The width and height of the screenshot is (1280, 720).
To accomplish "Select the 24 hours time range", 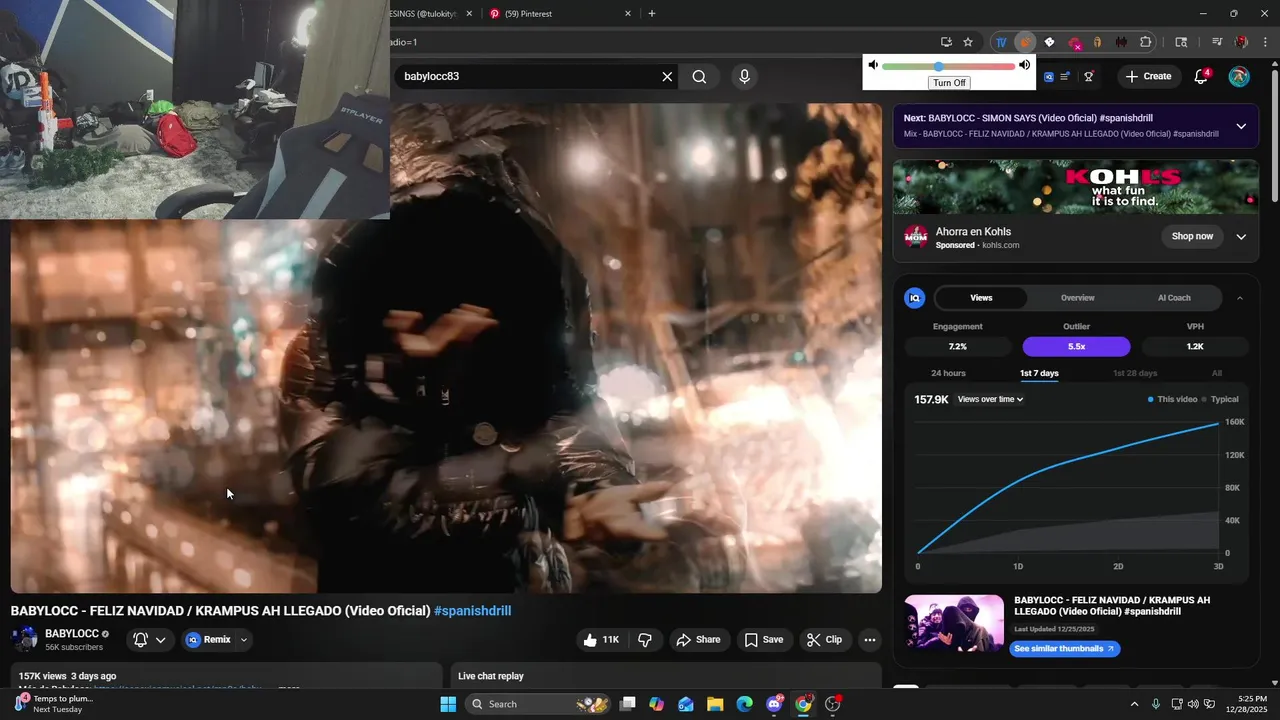I will click(948, 373).
